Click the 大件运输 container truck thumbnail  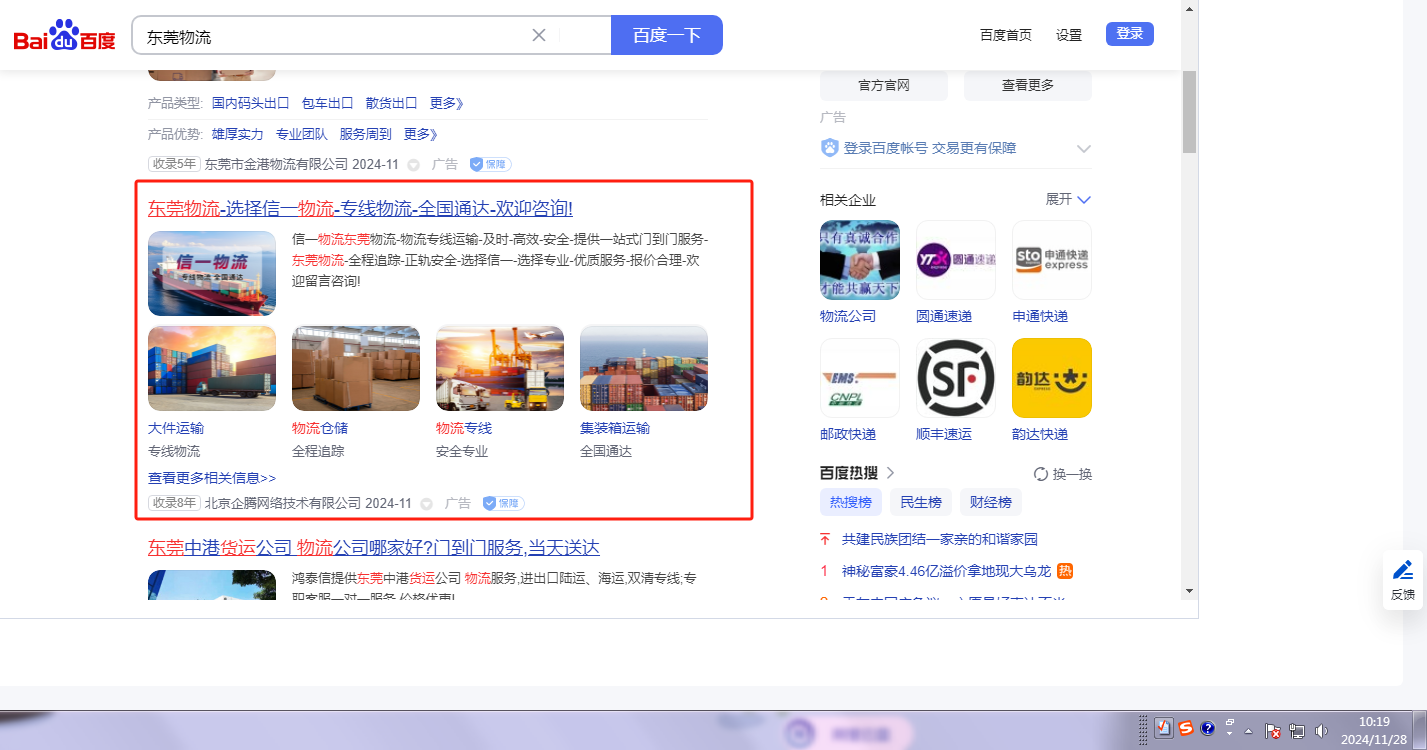[212, 368]
